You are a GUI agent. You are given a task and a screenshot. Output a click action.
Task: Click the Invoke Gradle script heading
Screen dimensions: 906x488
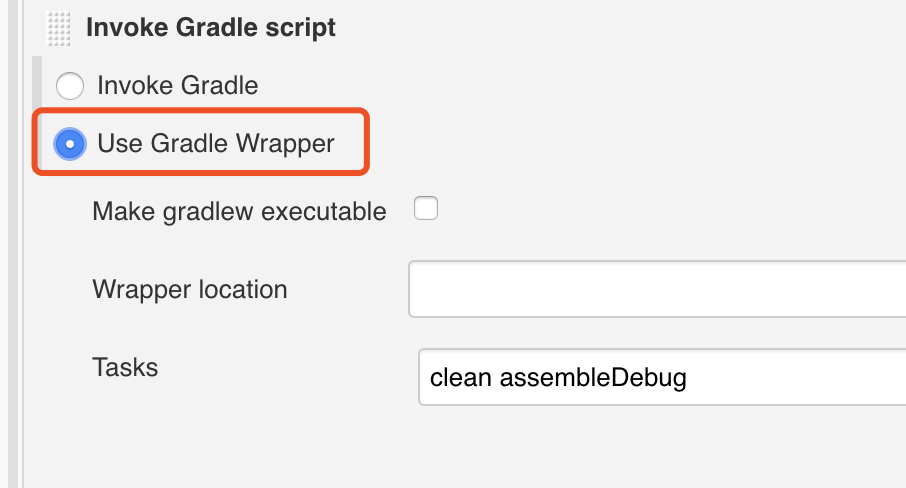[211, 28]
